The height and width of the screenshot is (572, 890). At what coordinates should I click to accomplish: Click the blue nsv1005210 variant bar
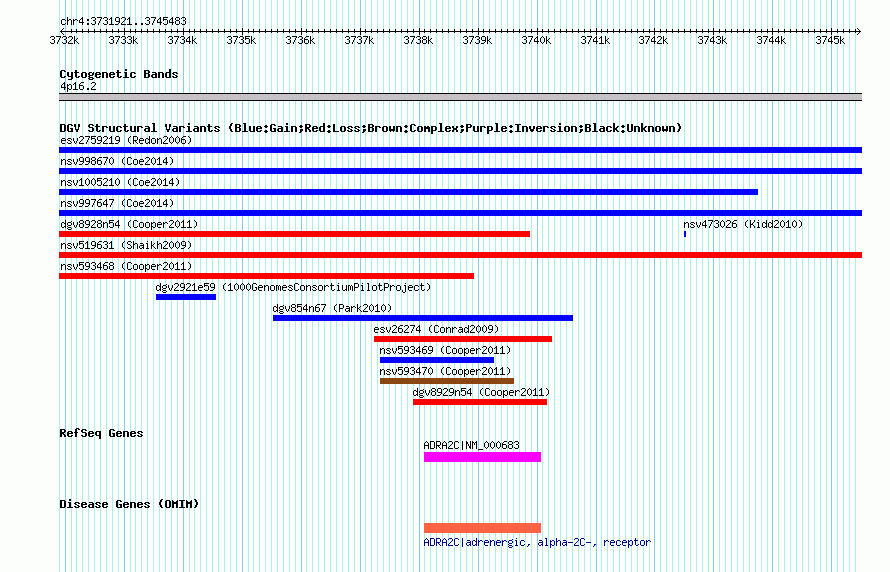(x=409, y=192)
